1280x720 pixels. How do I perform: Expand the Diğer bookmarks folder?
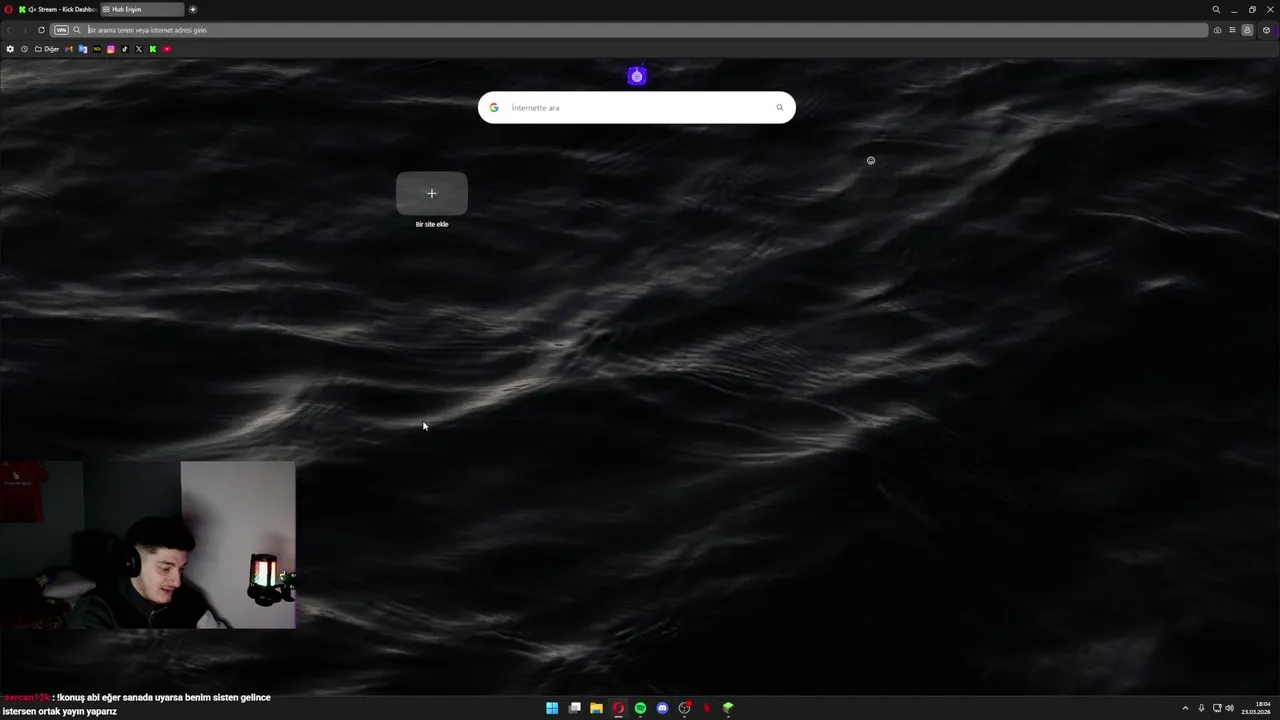point(47,49)
